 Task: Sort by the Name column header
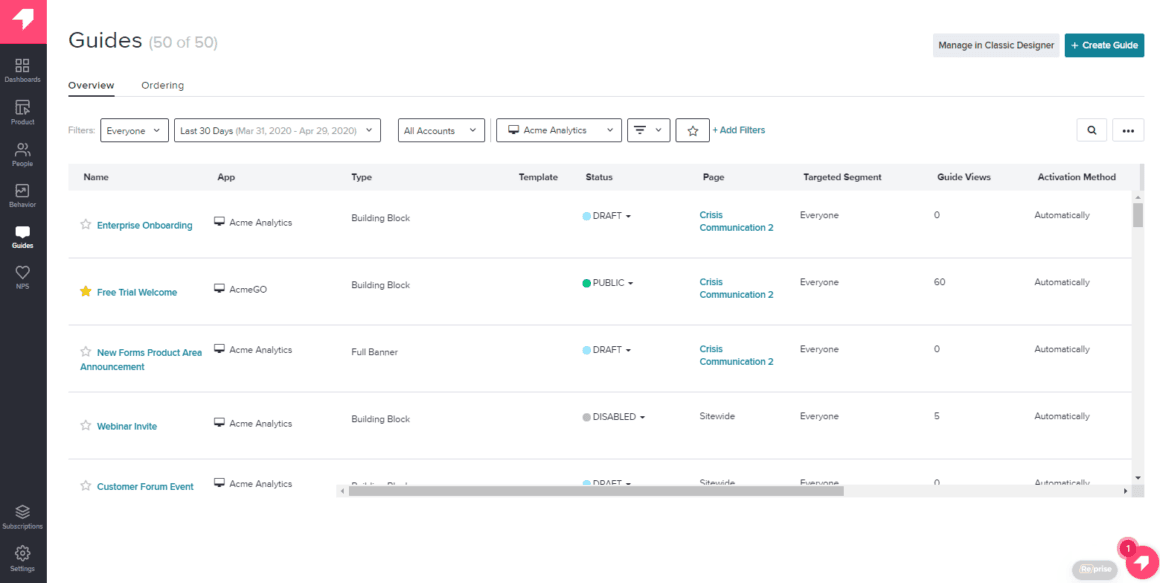click(x=96, y=178)
